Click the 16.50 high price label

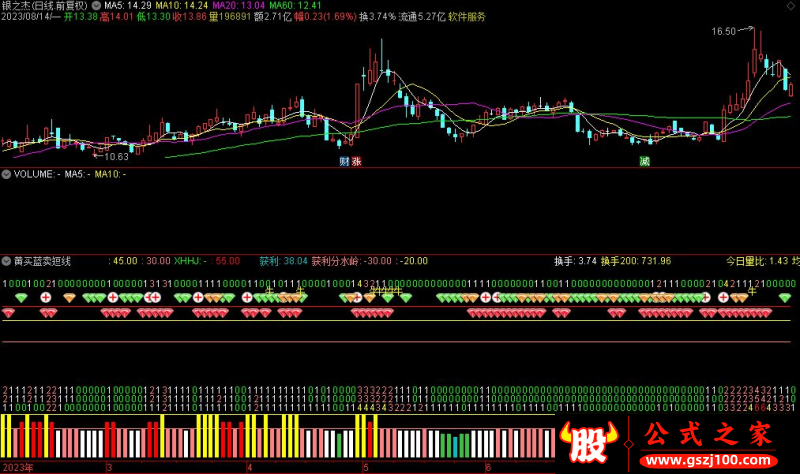point(723,32)
